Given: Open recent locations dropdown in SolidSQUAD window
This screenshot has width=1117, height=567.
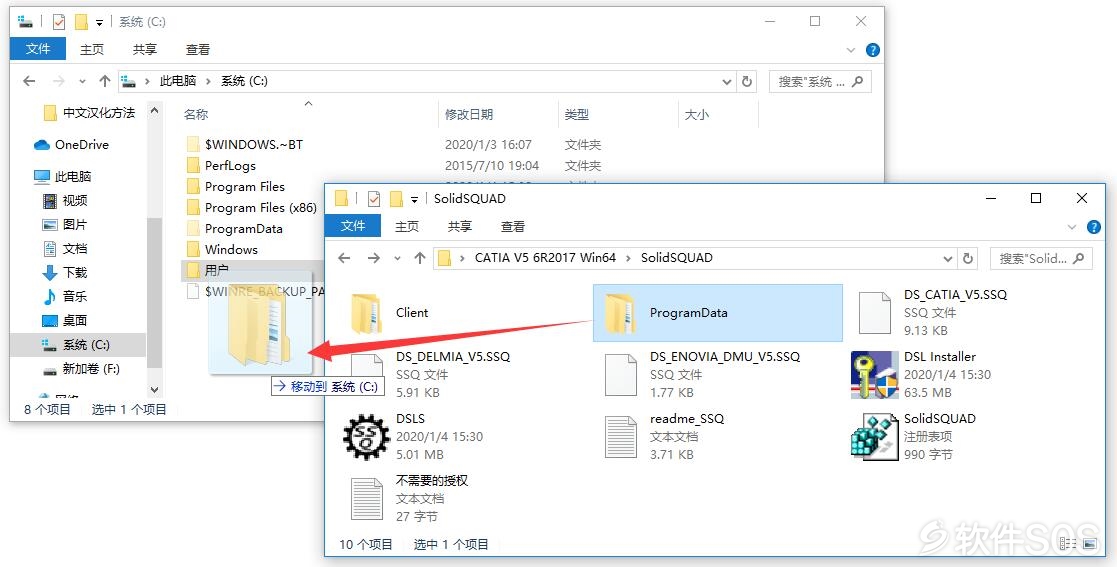Looking at the screenshot, I should click(x=397, y=259).
